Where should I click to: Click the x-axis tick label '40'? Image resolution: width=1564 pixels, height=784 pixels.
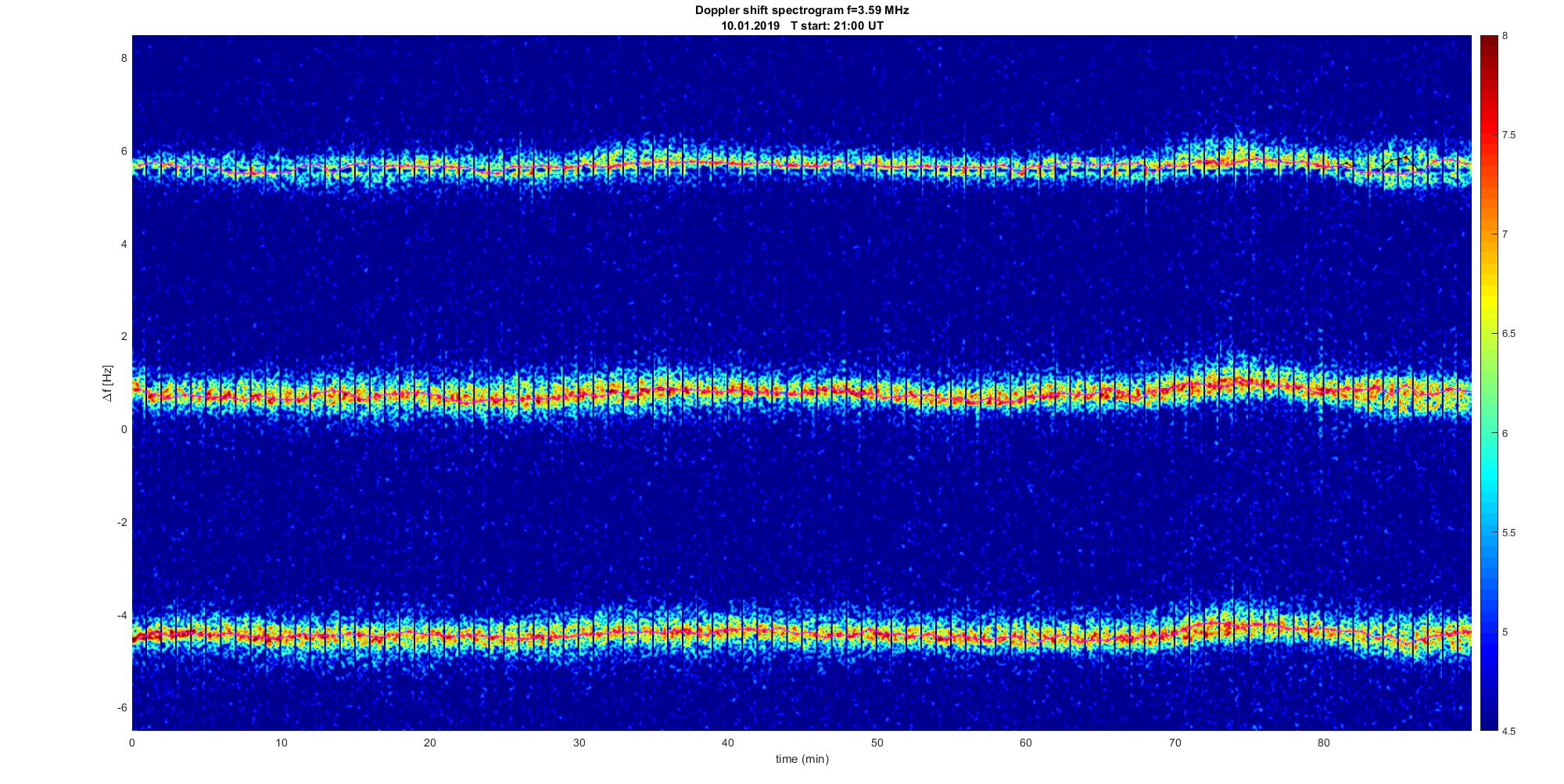pyautogui.click(x=728, y=743)
